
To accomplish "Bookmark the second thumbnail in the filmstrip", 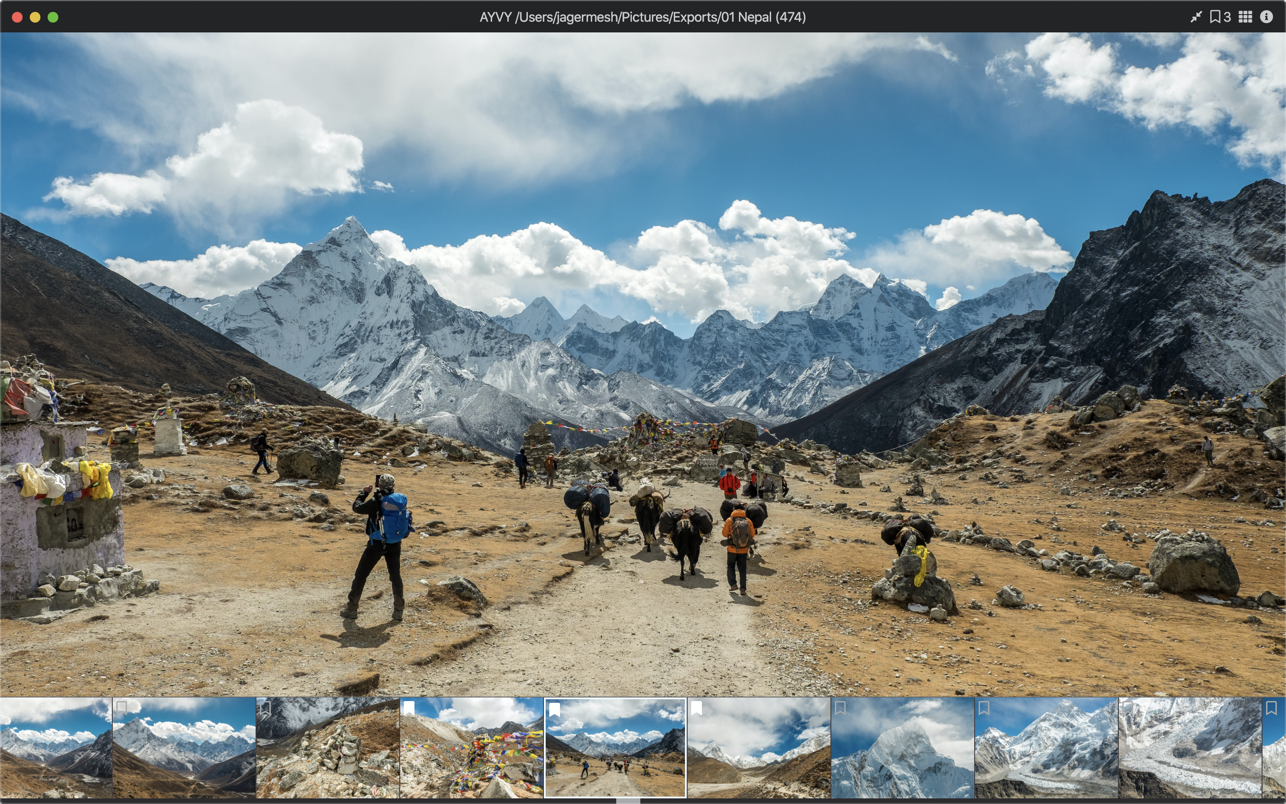I will pos(122,708).
